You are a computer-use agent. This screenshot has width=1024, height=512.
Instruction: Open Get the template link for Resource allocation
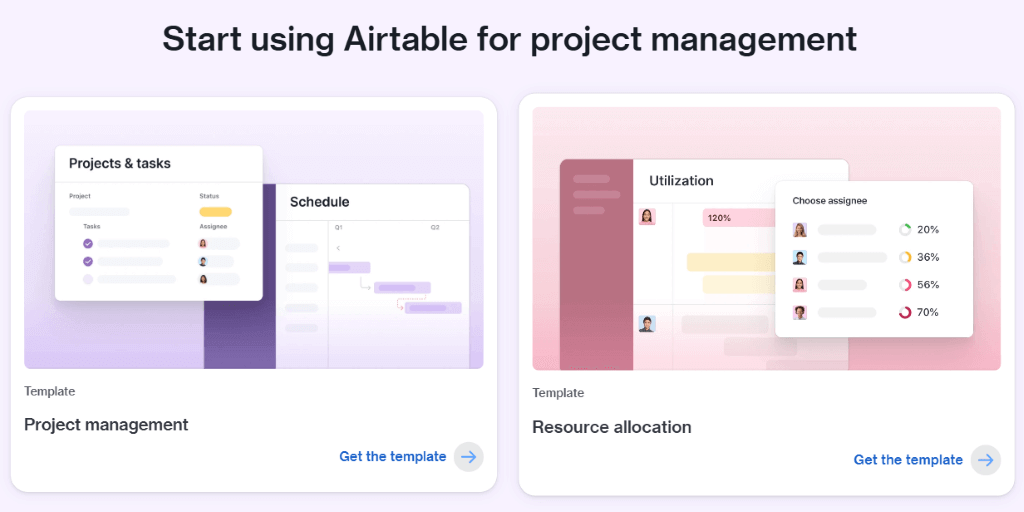pyautogui.click(x=908, y=460)
